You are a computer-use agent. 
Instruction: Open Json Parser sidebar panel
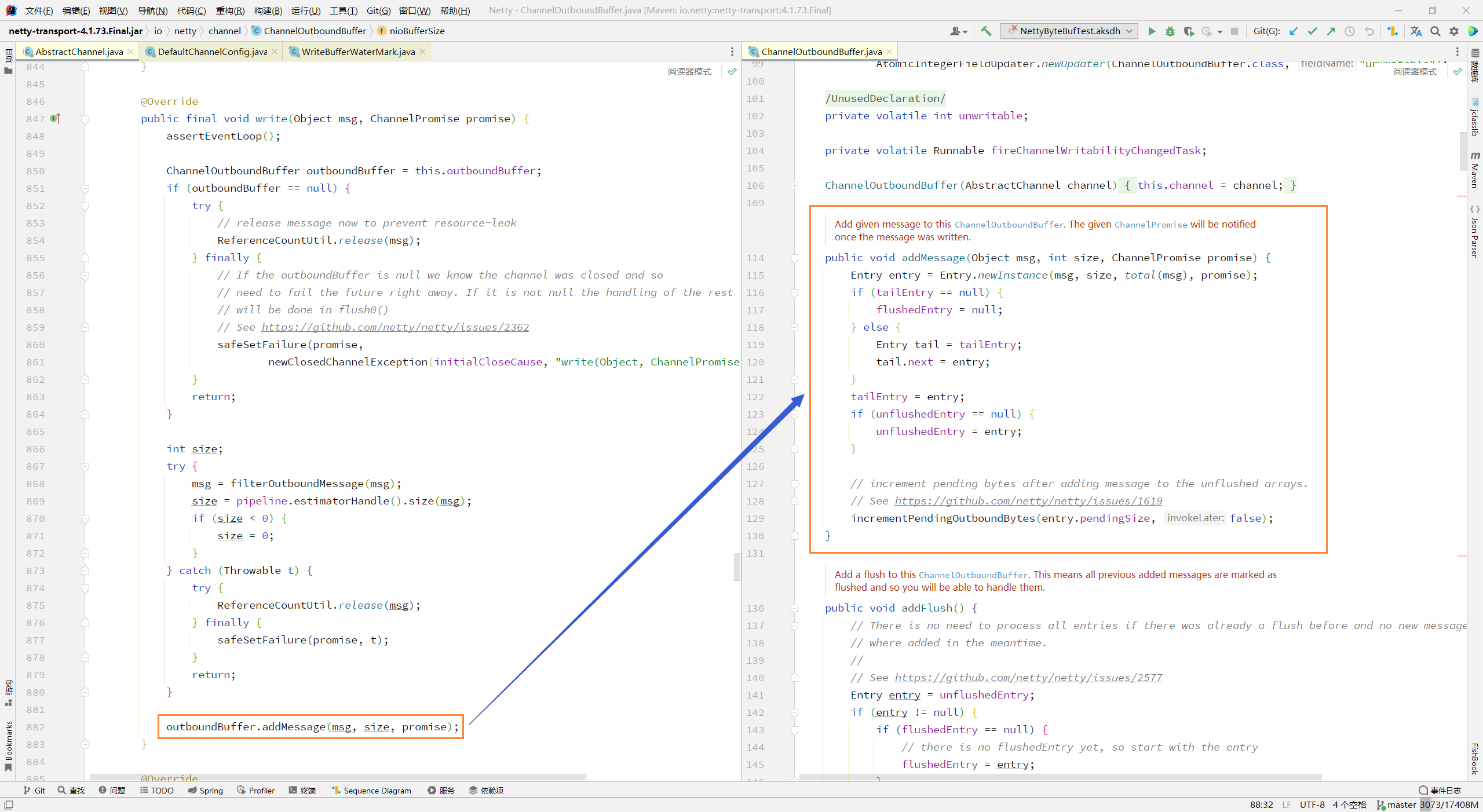pyautogui.click(x=1475, y=232)
